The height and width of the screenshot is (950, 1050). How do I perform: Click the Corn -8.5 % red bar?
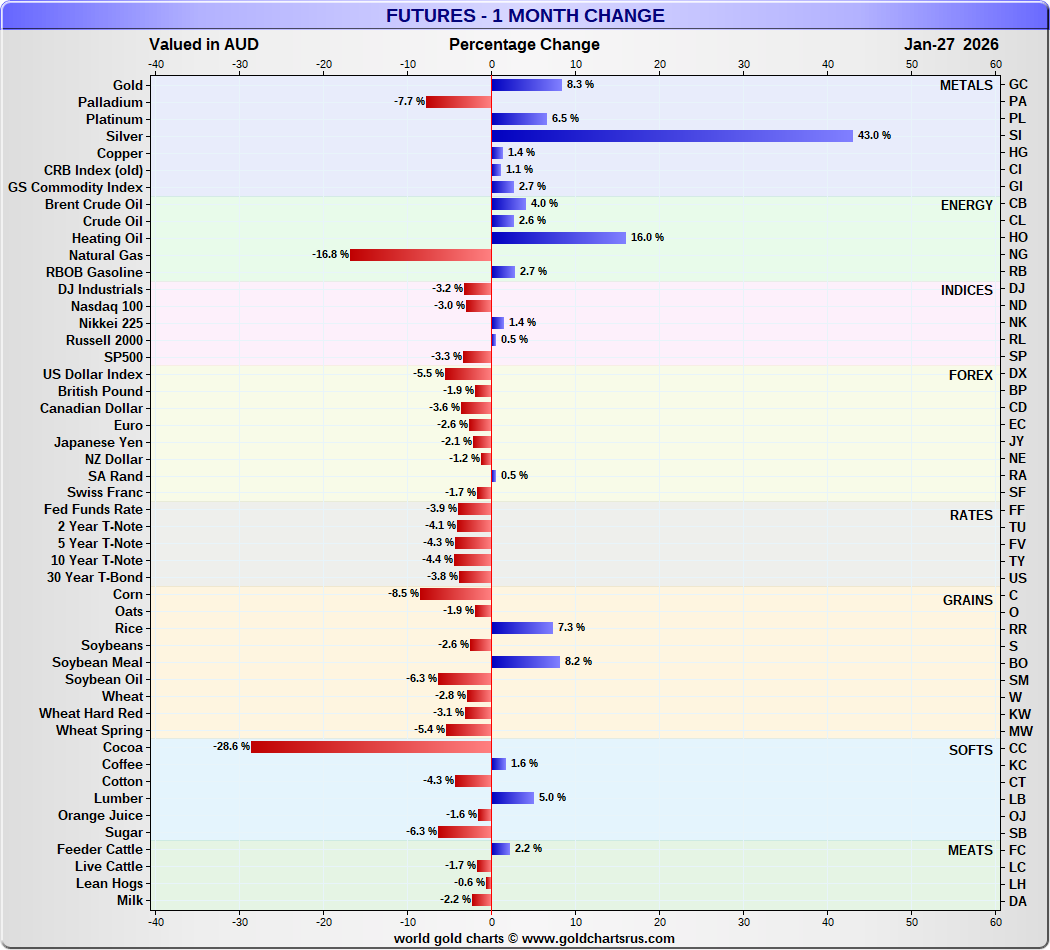click(x=455, y=595)
